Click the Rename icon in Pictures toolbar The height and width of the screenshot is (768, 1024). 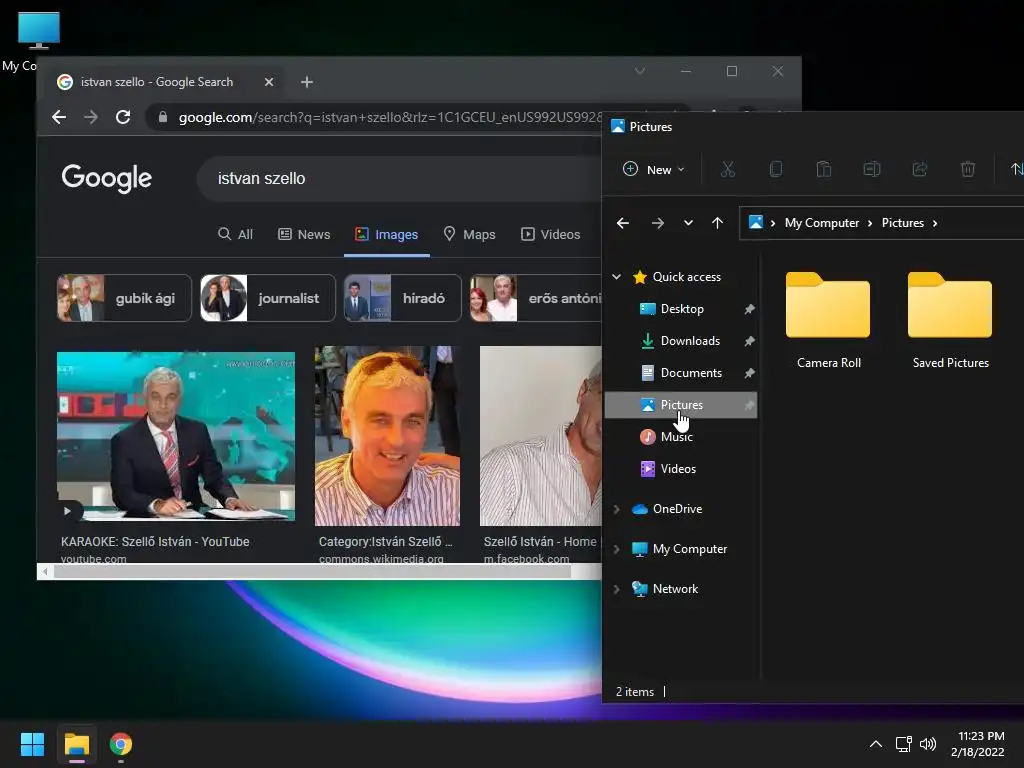tap(872, 170)
